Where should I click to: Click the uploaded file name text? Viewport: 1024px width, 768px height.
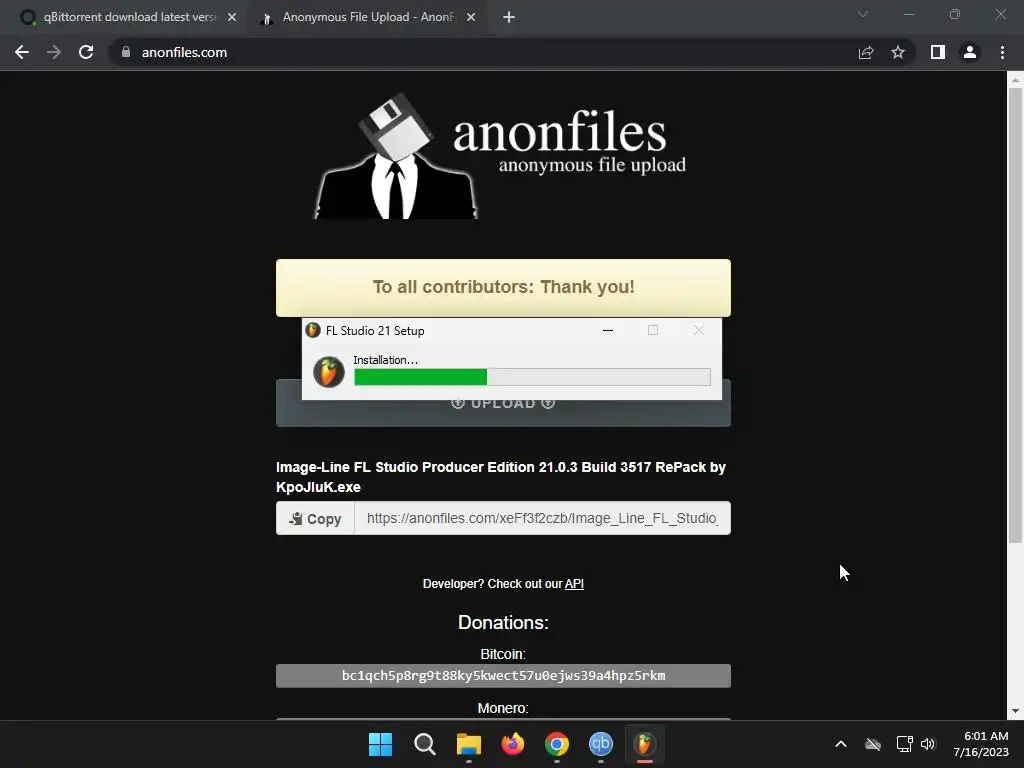pos(501,477)
